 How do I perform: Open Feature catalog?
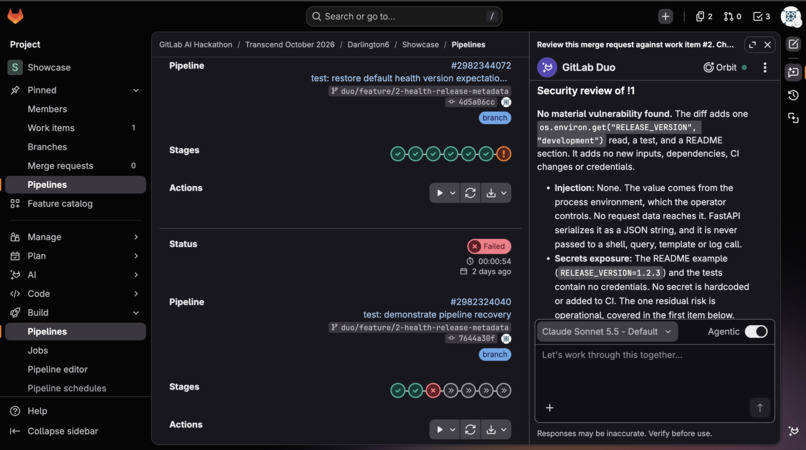click(76, 204)
